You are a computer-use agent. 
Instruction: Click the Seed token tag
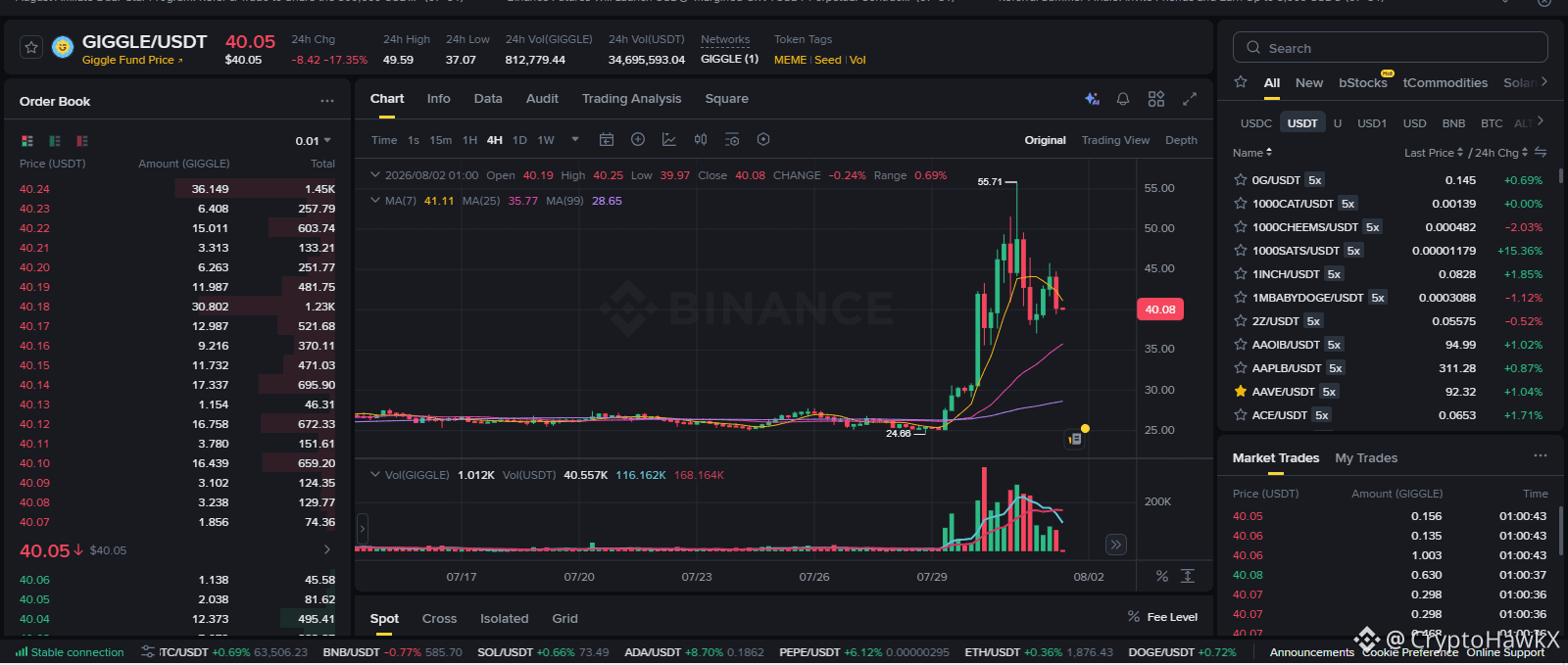828,60
